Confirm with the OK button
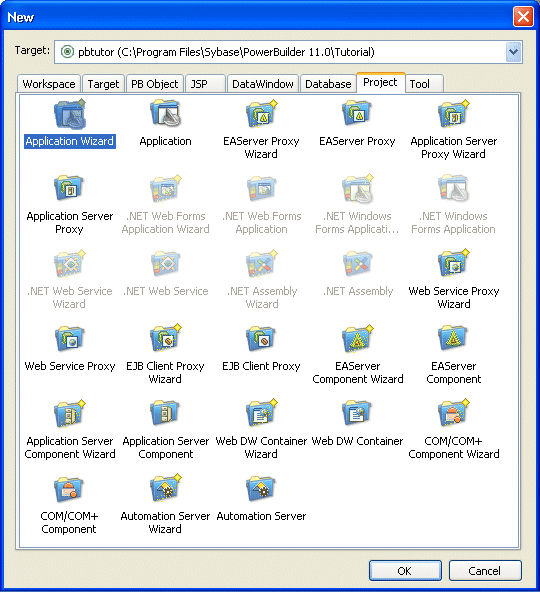The image size is (540, 592). (x=405, y=570)
